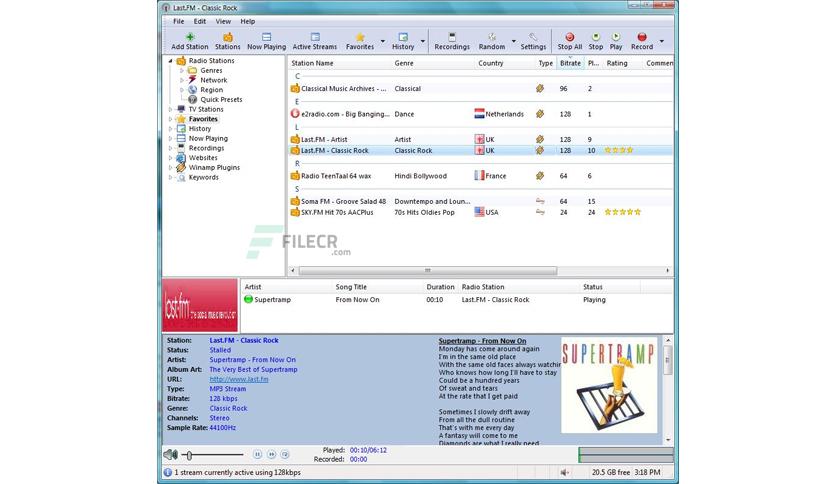Open History from the toolbar
Image resolution: width=836 pixels, height=484 pixels.
coord(403,41)
